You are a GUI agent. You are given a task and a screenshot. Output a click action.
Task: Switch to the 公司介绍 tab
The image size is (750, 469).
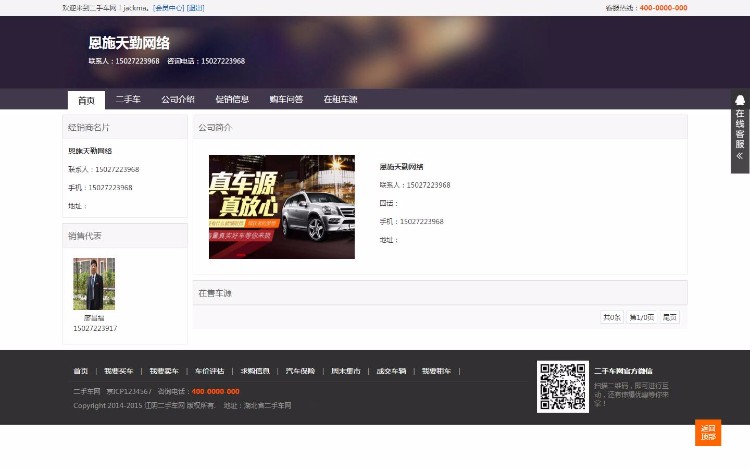pos(177,99)
